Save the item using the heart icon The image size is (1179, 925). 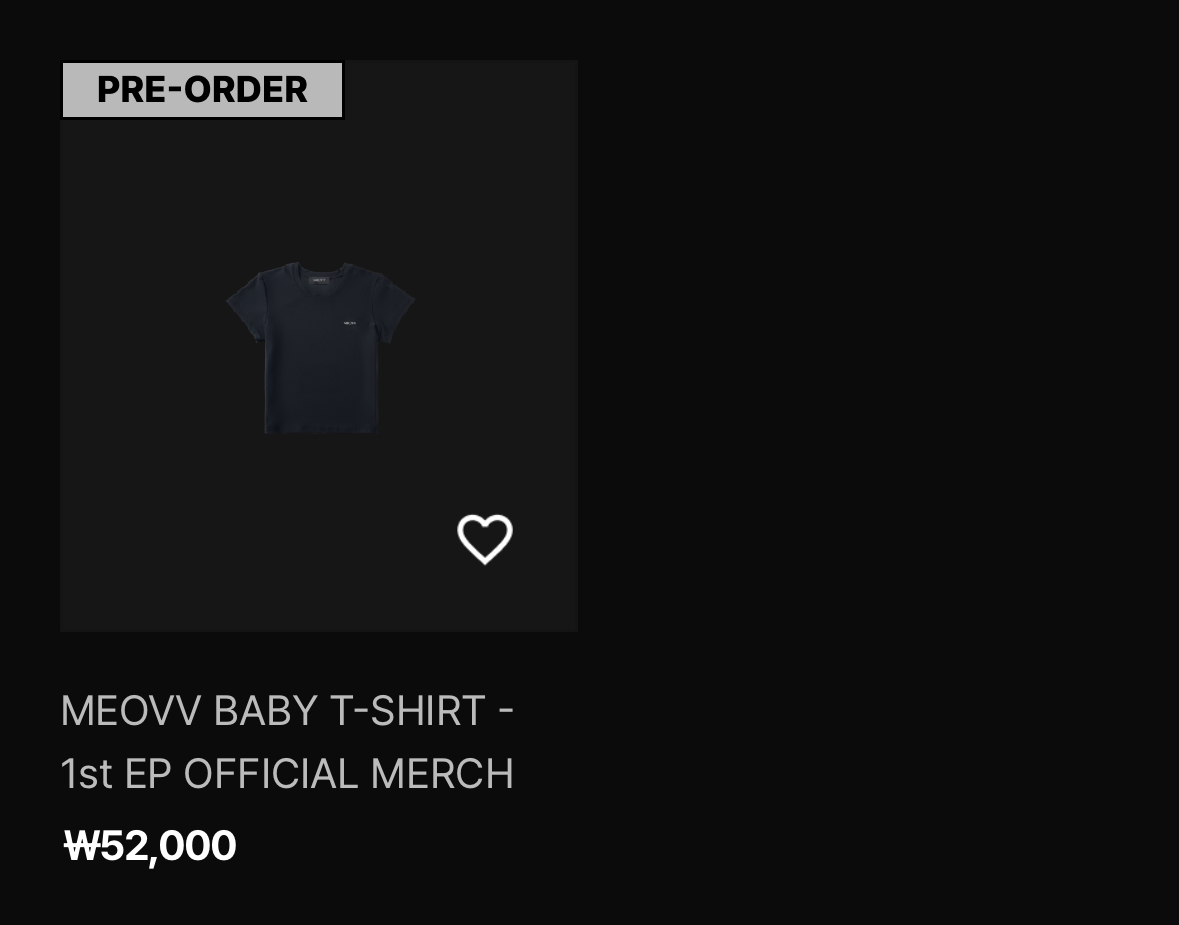(x=485, y=538)
